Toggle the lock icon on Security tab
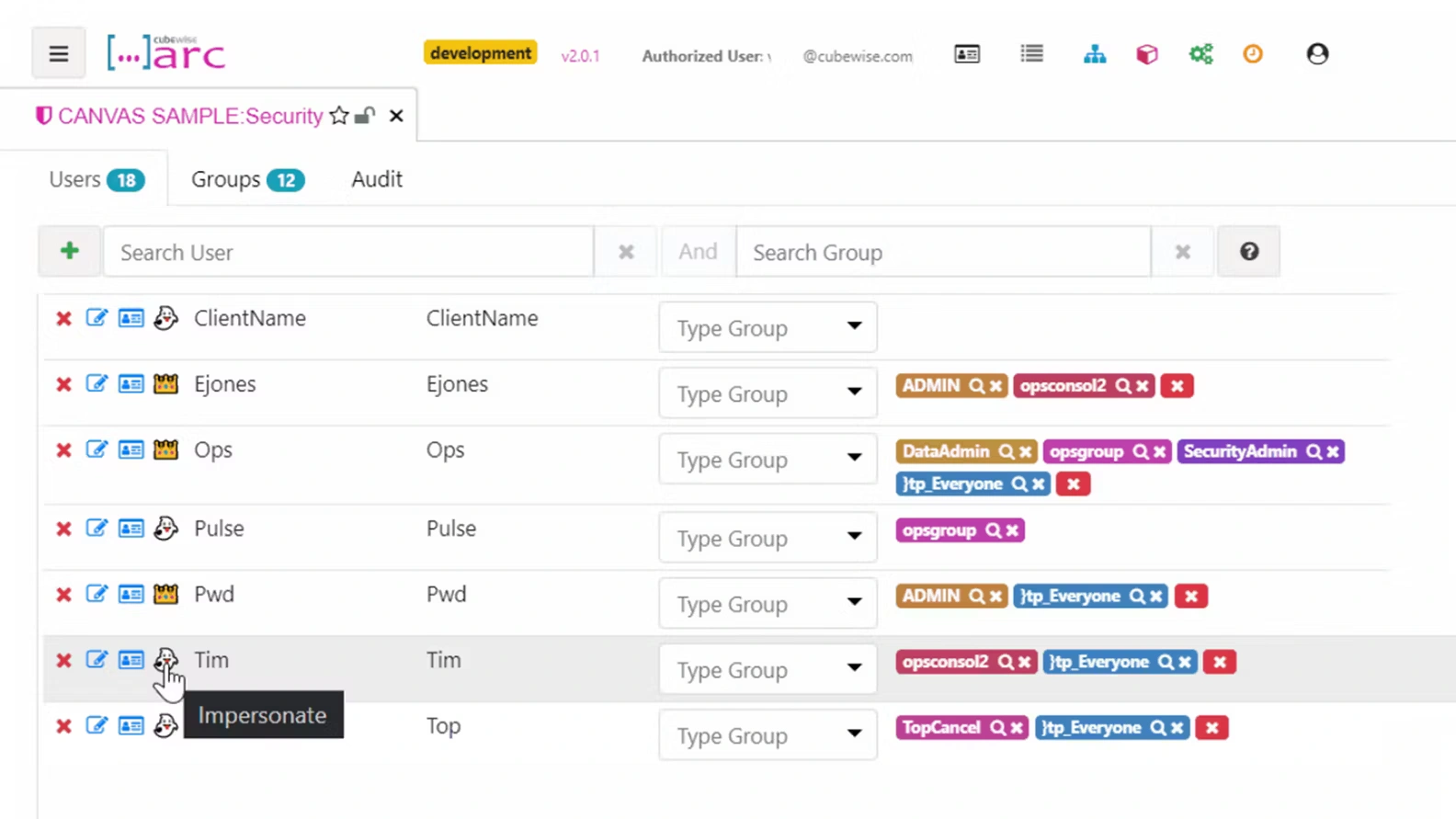 365,116
